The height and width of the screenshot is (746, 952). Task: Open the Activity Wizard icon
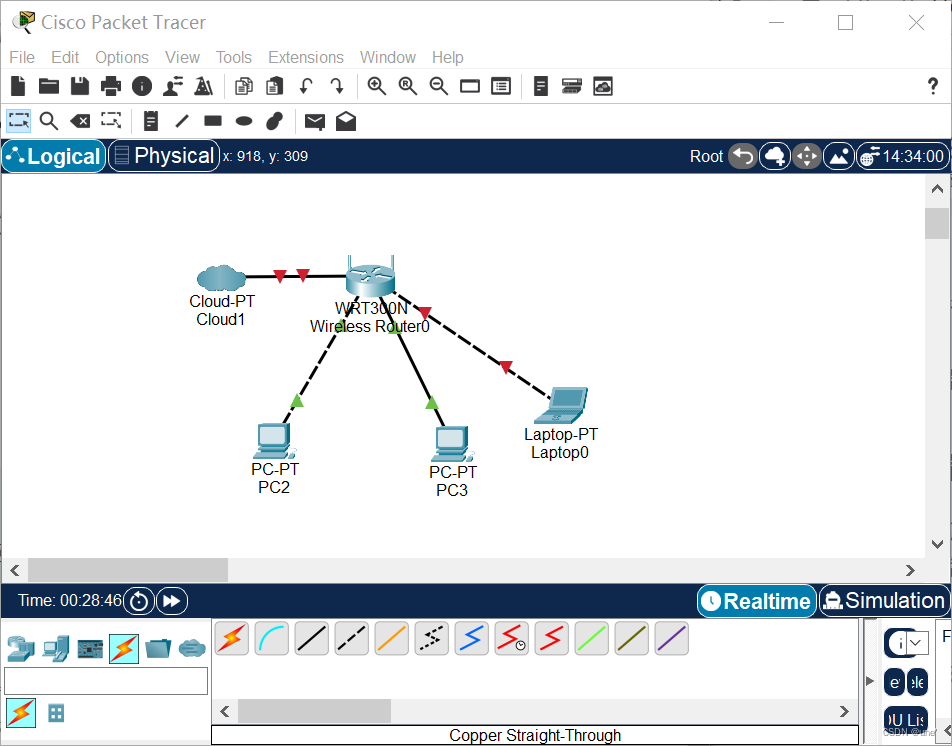coord(173,86)
